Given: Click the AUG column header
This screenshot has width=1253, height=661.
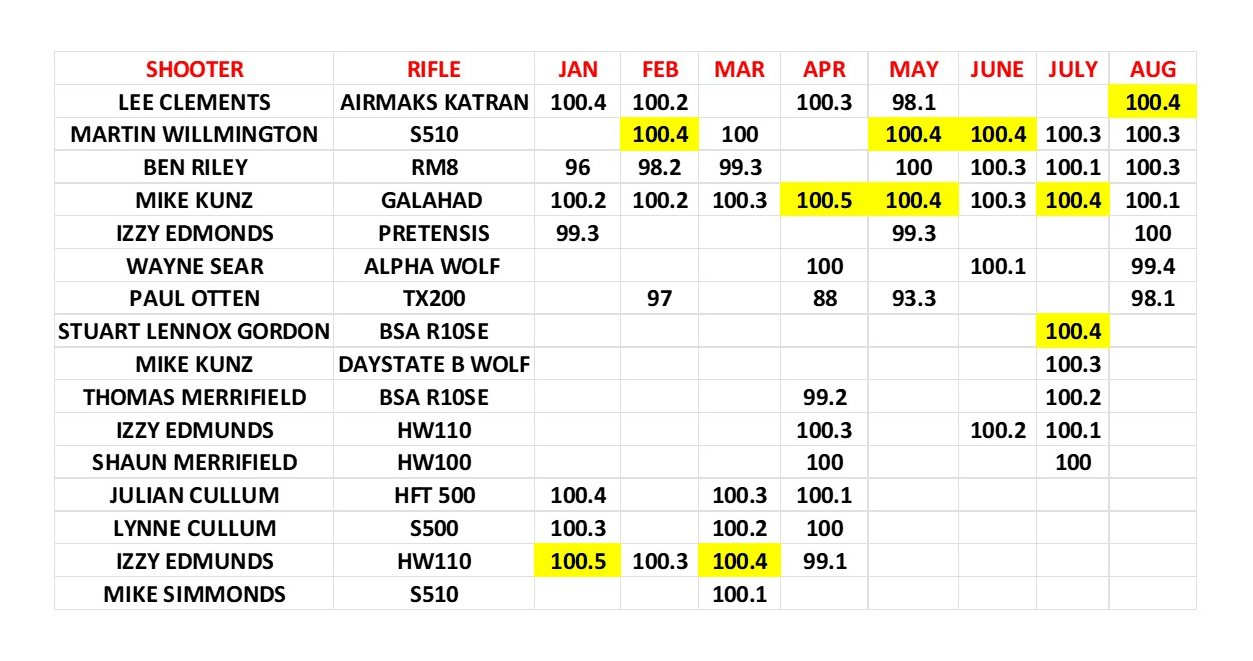Looking at the screenshot, I should point(1152,69).
